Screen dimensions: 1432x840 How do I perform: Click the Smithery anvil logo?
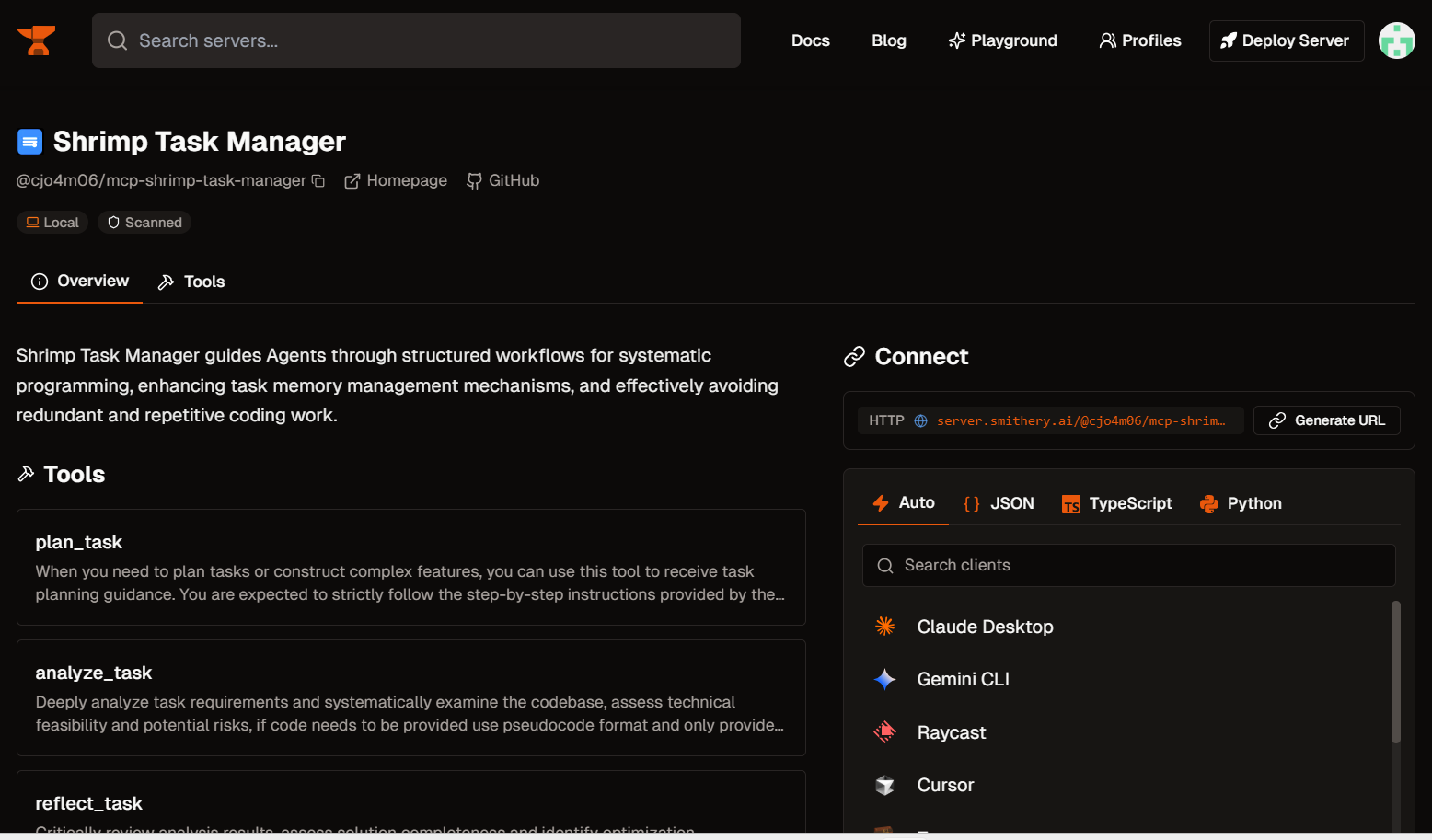point(36,40)
